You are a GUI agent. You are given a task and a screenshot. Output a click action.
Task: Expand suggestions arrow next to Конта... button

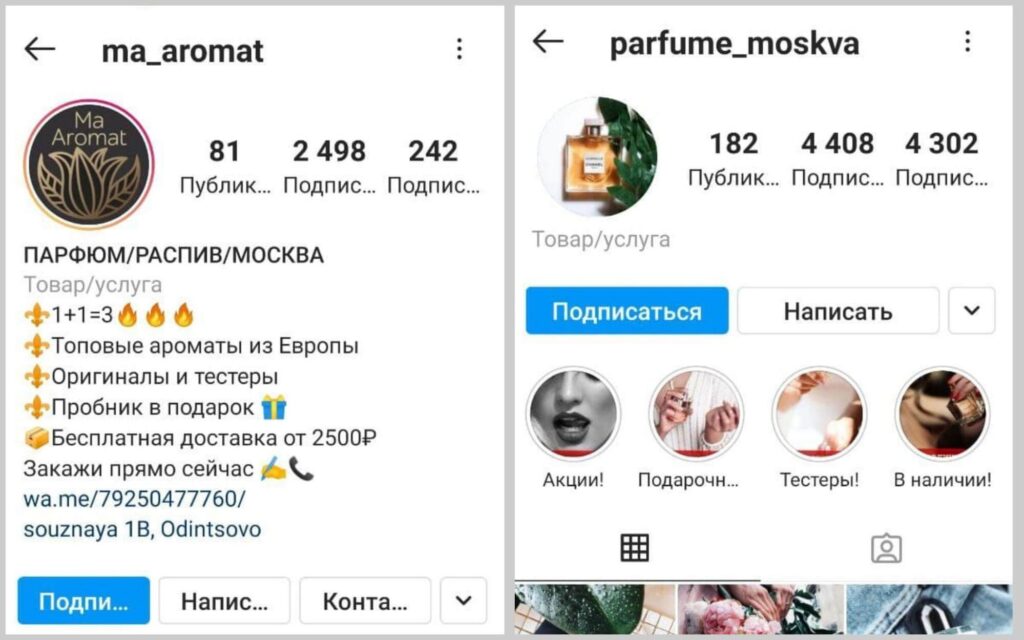[x=463, y=600]
